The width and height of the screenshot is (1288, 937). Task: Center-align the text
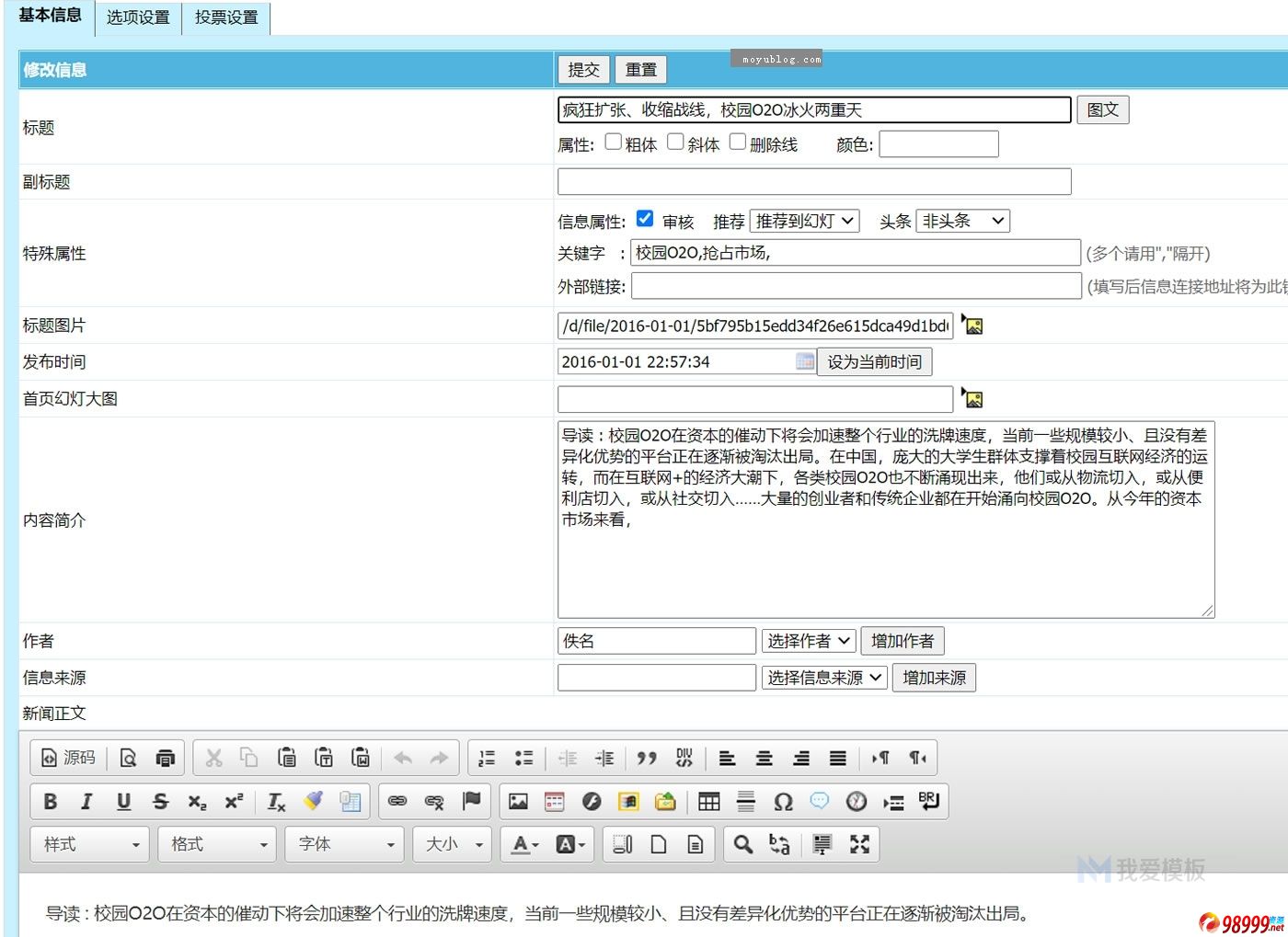[x=764, y=758]
